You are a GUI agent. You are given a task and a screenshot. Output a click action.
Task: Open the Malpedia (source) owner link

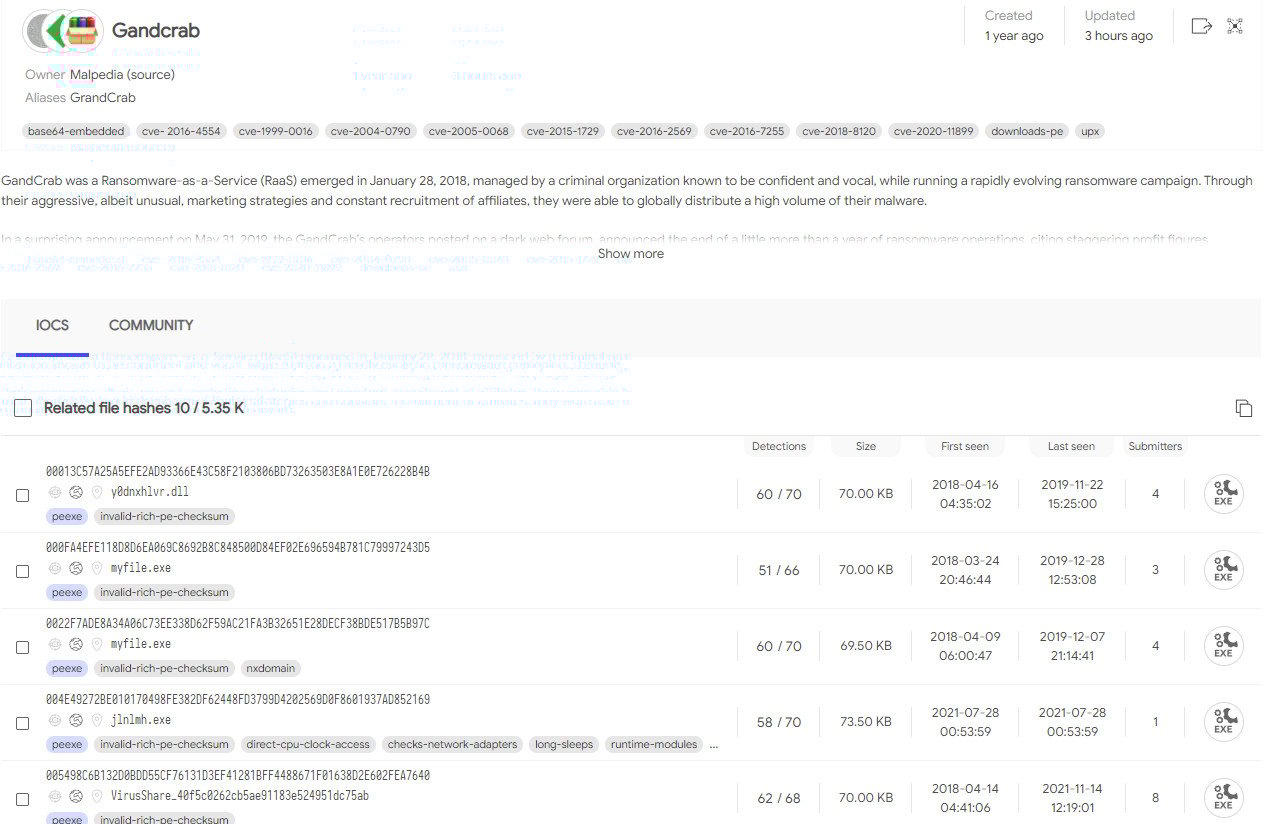click(x=122, y=75)
